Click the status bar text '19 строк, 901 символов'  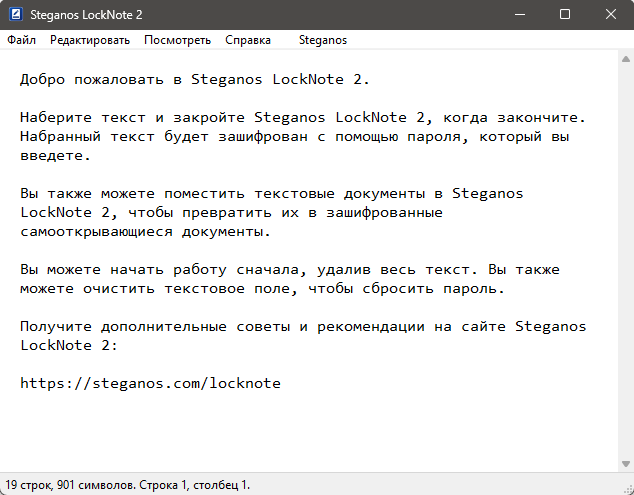70,484
